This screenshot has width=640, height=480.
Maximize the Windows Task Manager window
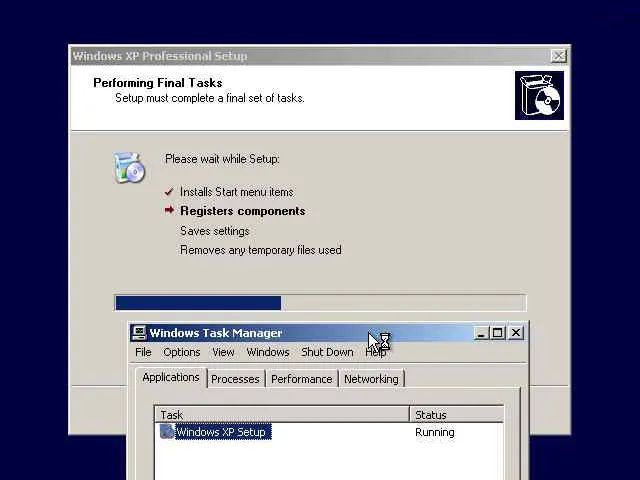(x=498, y=333)
